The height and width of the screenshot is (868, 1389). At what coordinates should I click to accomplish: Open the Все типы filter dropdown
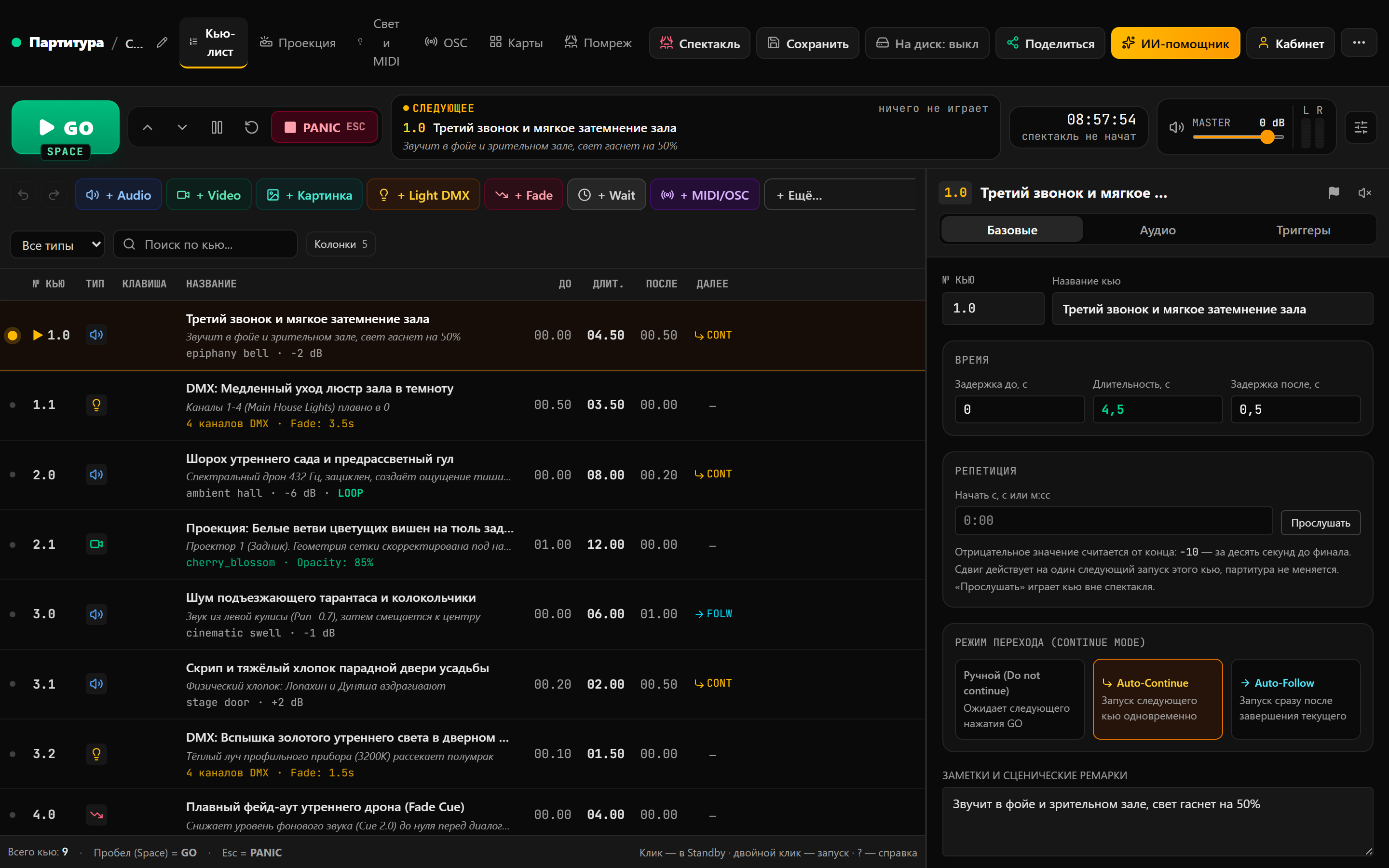tap(57, 244)
